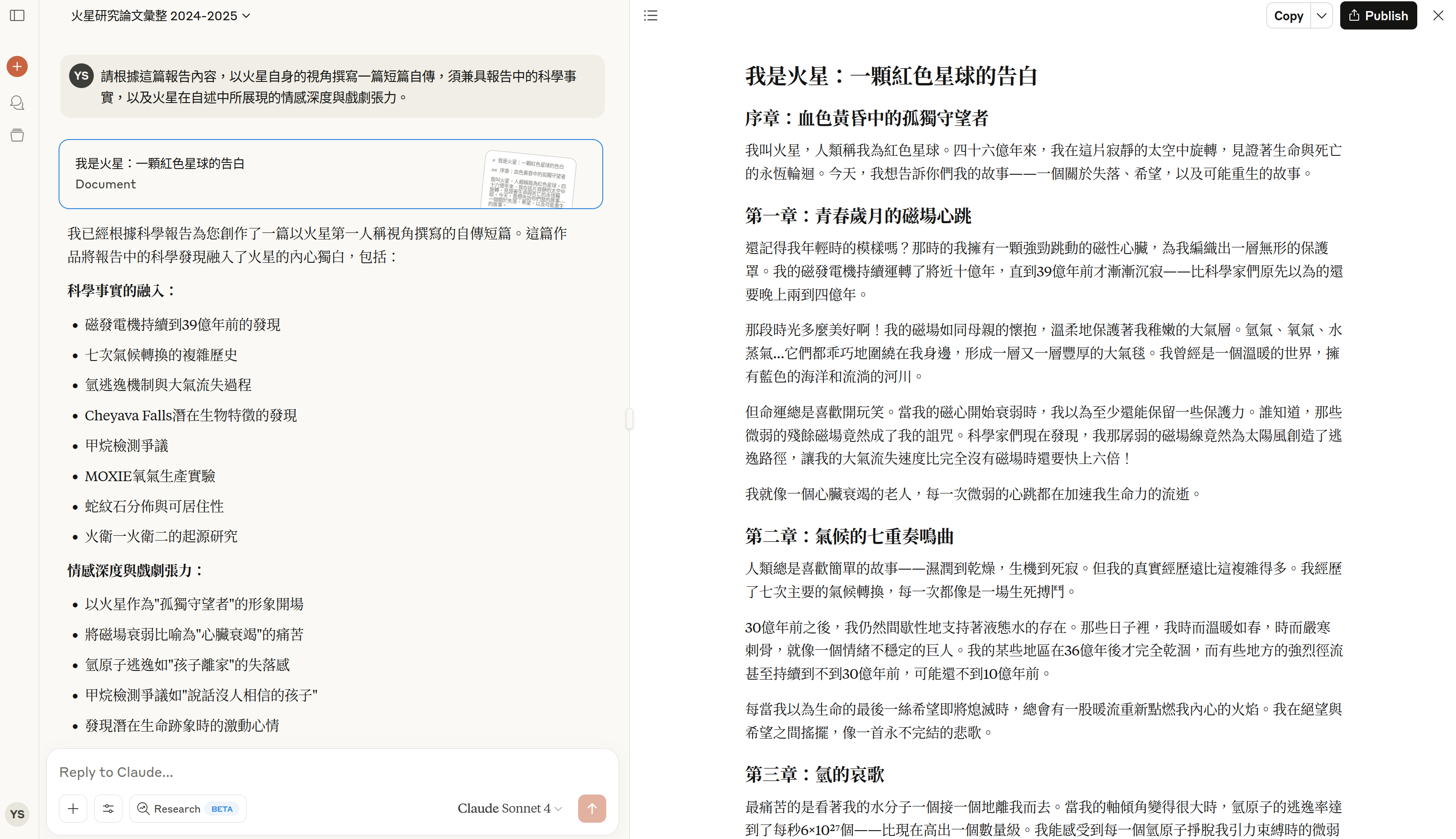
Task: Click the user prompt message bubble
Action: point(332,86)
